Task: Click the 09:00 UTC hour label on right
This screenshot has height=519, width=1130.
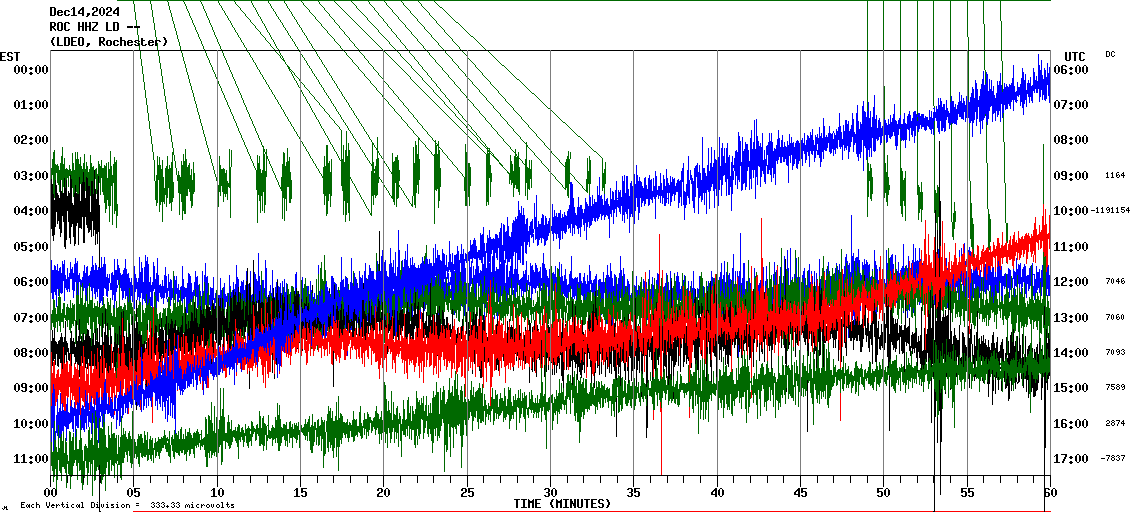Action: [x=1071, y=176]
